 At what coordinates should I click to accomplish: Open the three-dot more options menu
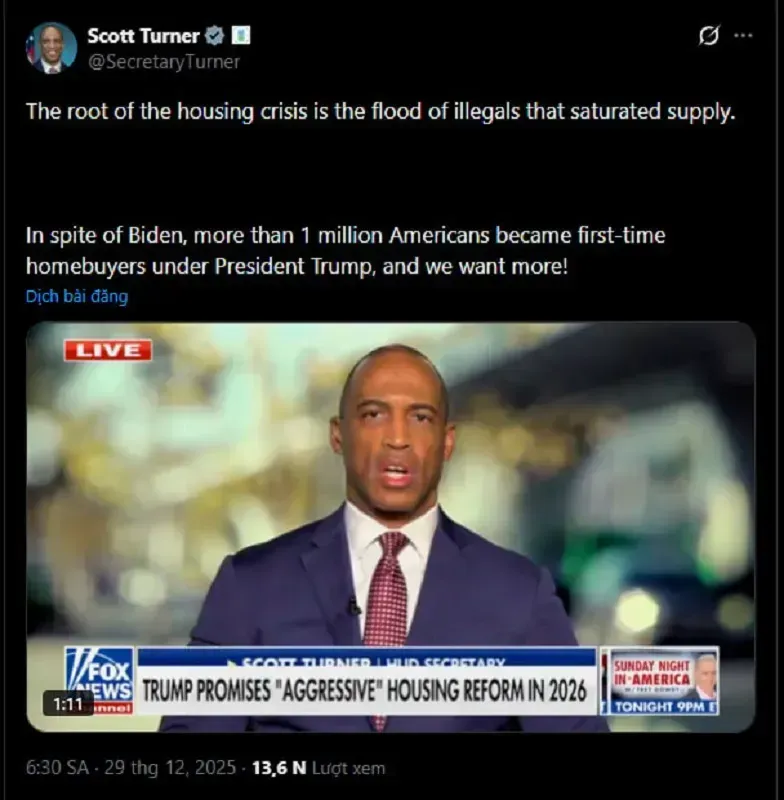pyautogui.click(x=743, y=36)
